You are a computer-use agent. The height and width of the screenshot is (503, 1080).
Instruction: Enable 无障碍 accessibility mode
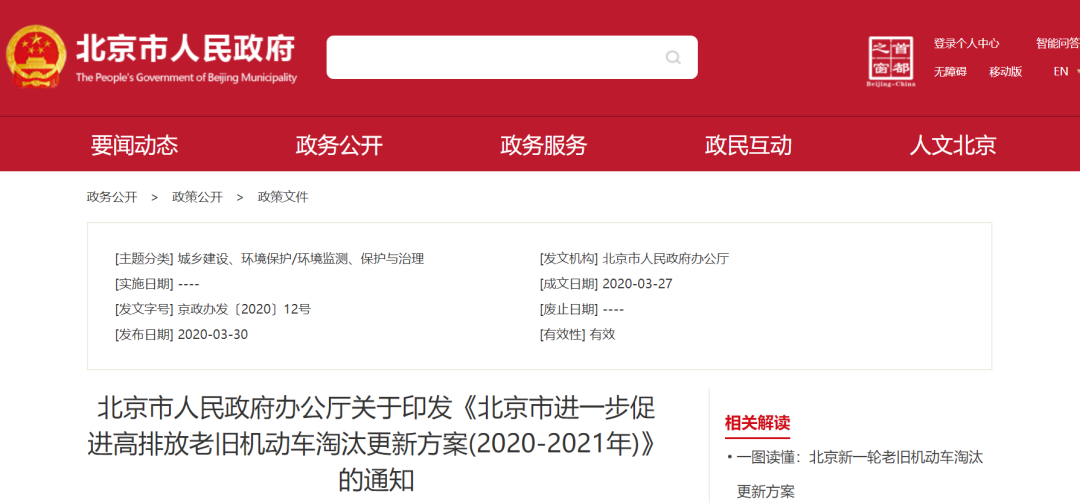point(951,72)
